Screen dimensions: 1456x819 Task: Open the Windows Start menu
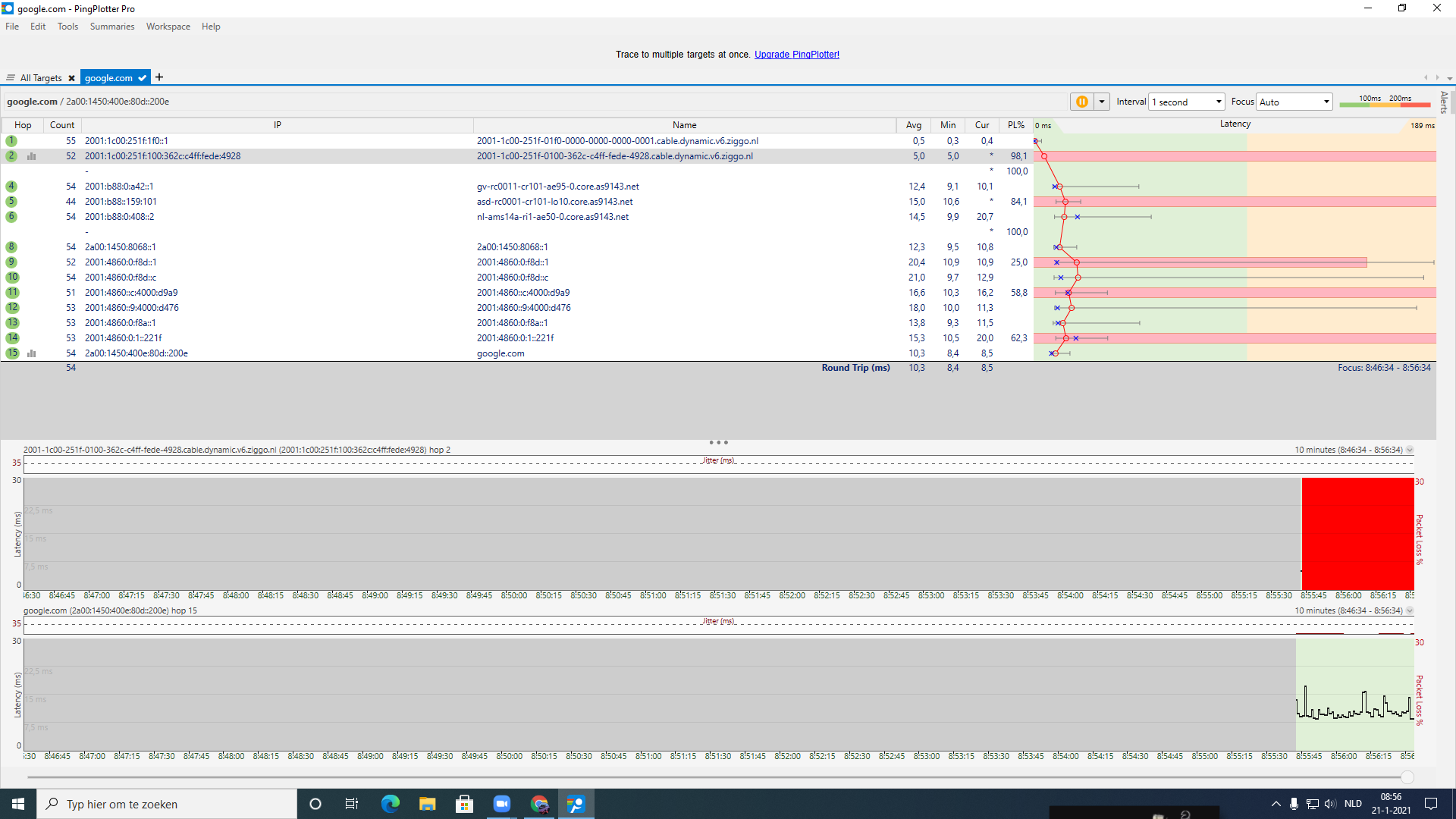pos(18,804)
